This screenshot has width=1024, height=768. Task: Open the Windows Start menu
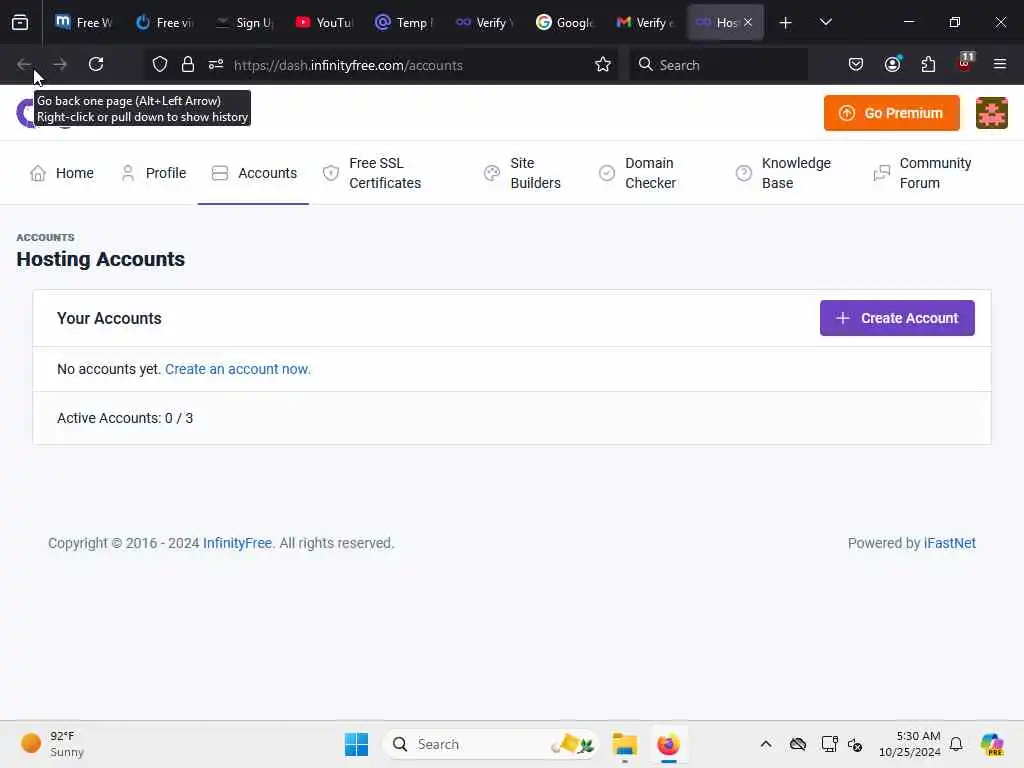[x=357, y=744]
